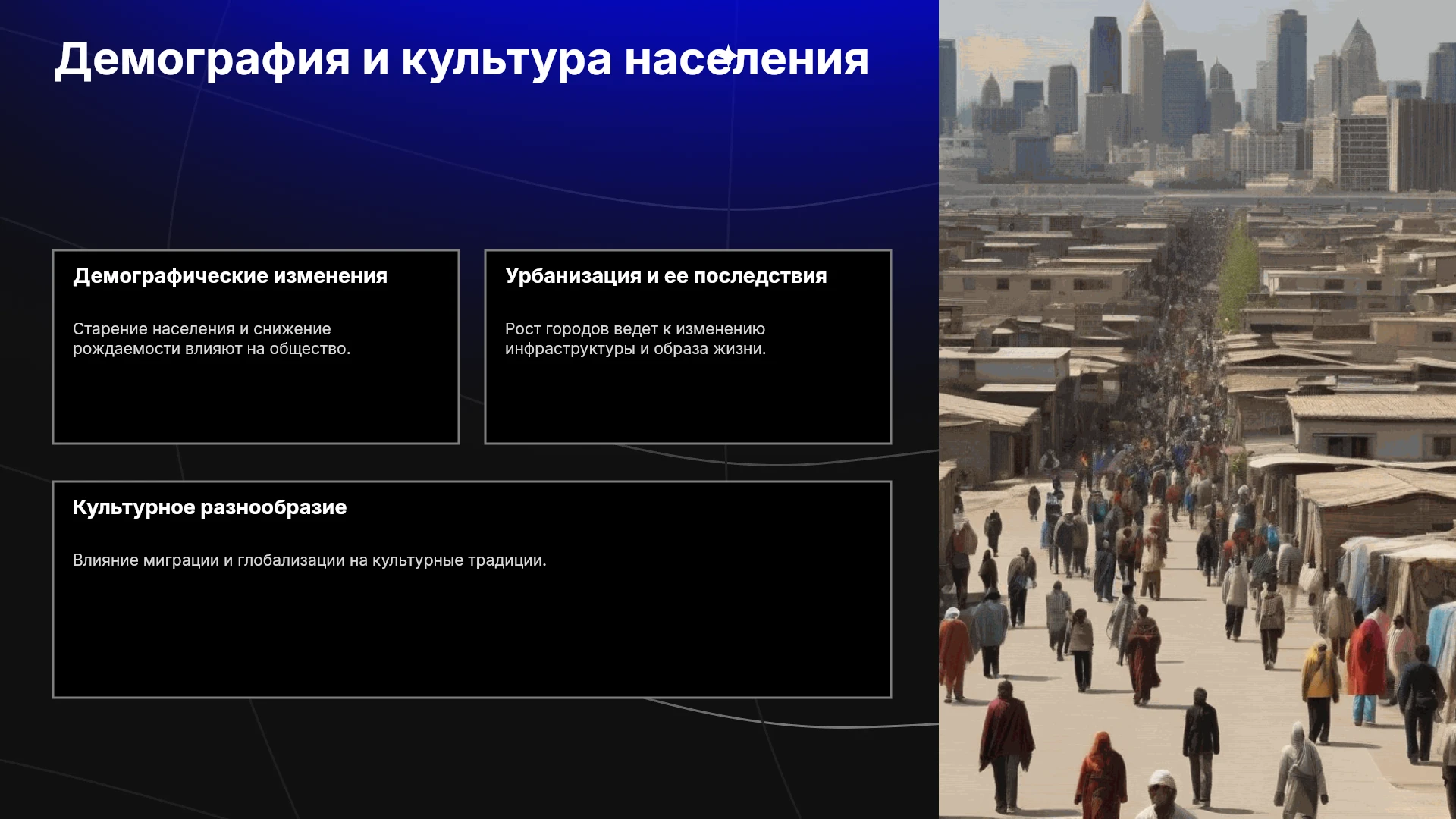Select the city street photo on the right
Viewport: 1456px width, 819px height.
tap(1197, 409)
